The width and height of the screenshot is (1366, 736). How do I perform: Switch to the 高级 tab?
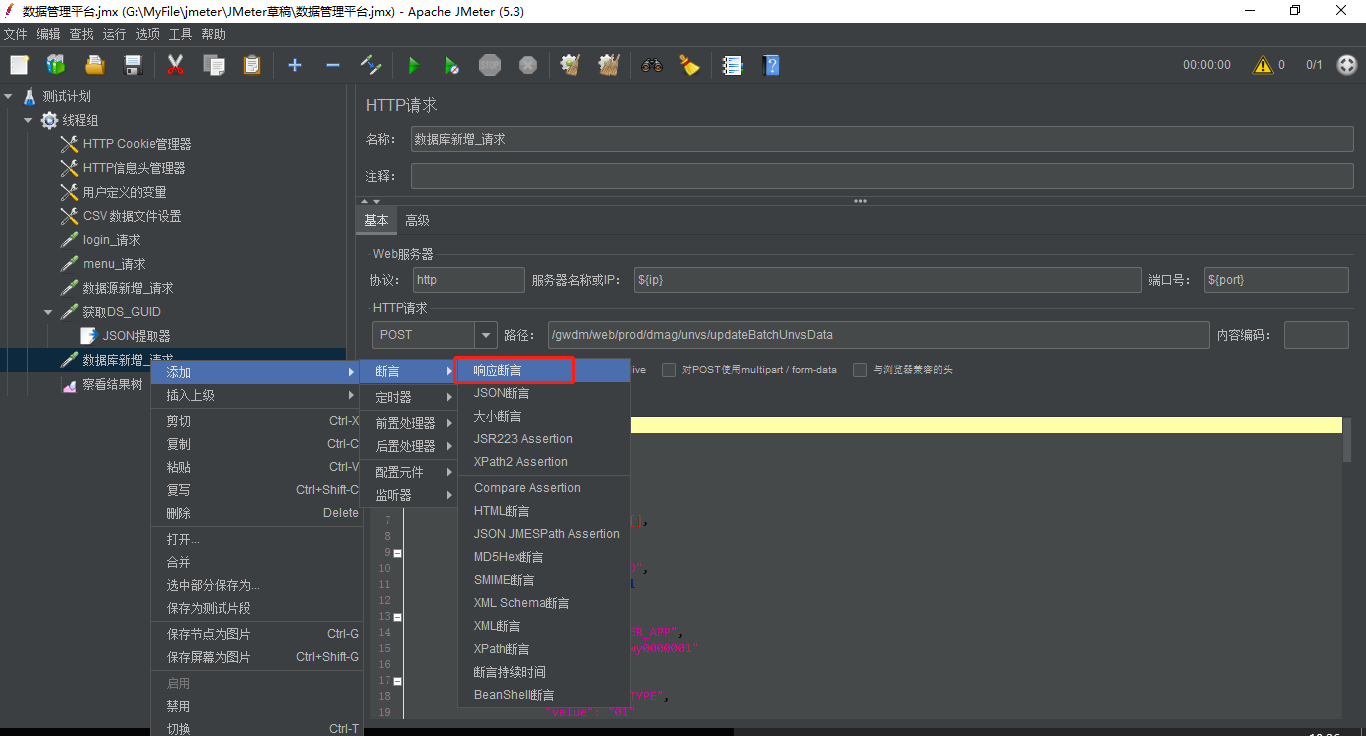point(417,220)
